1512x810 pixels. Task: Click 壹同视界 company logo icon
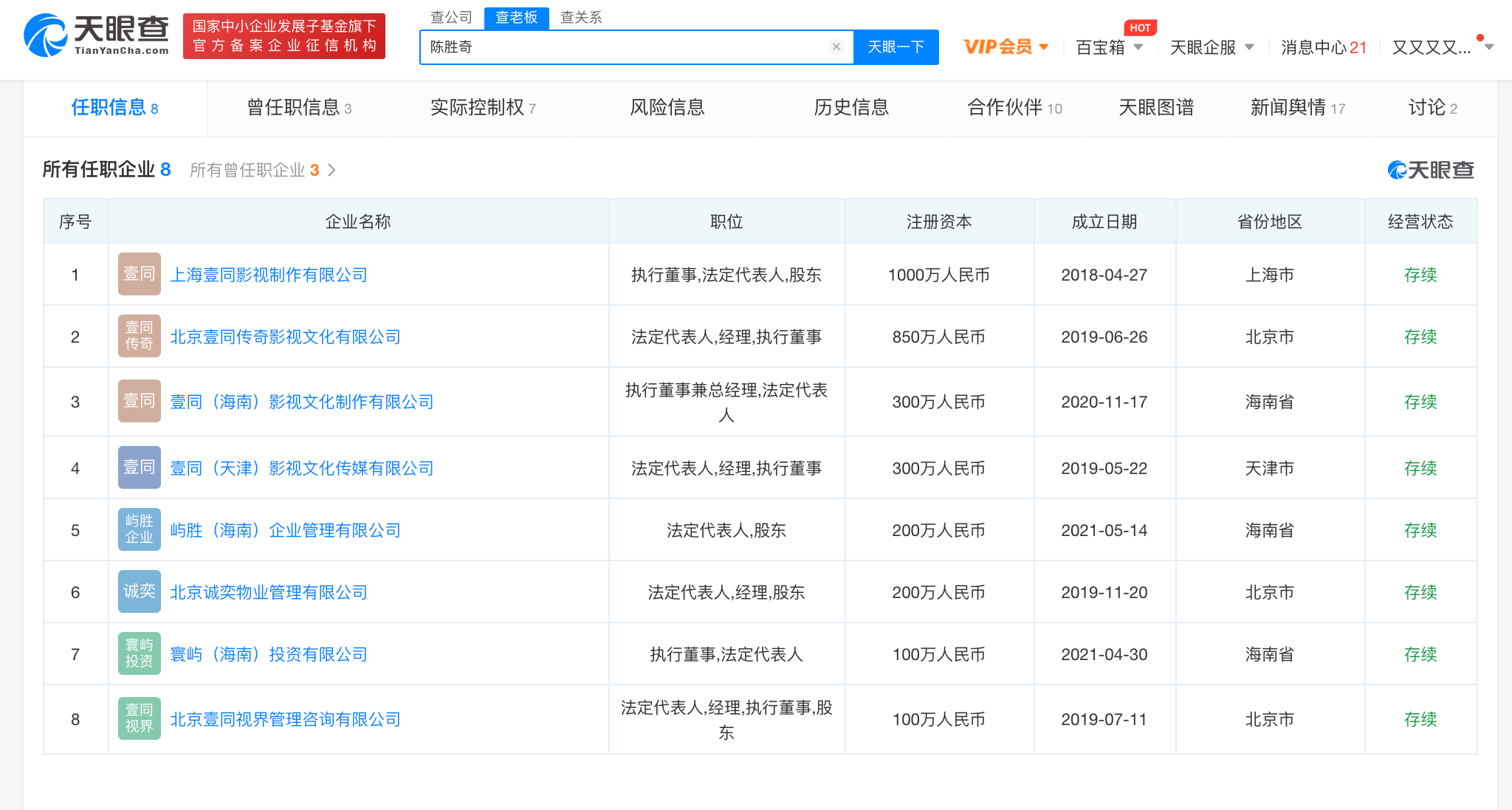point(139,718)
